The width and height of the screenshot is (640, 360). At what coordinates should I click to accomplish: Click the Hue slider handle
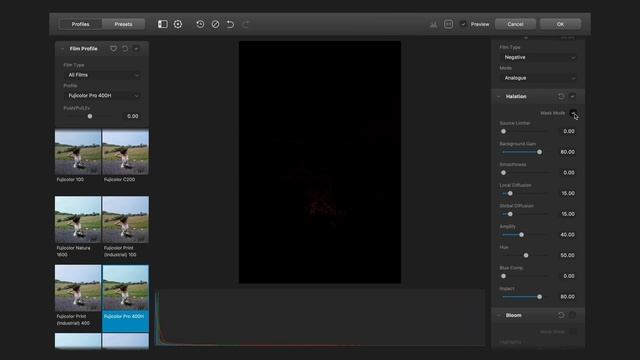(526, 255)
